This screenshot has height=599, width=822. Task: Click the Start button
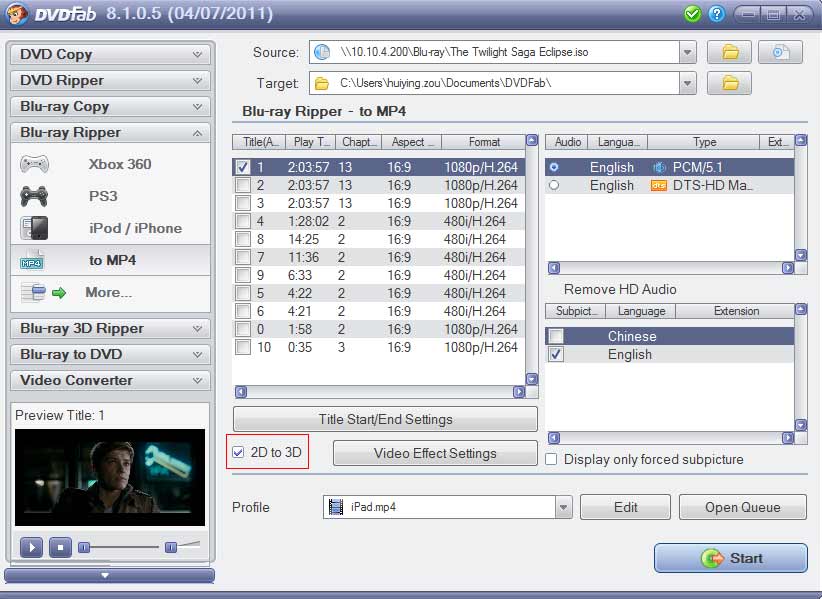(x=731, y=558)
